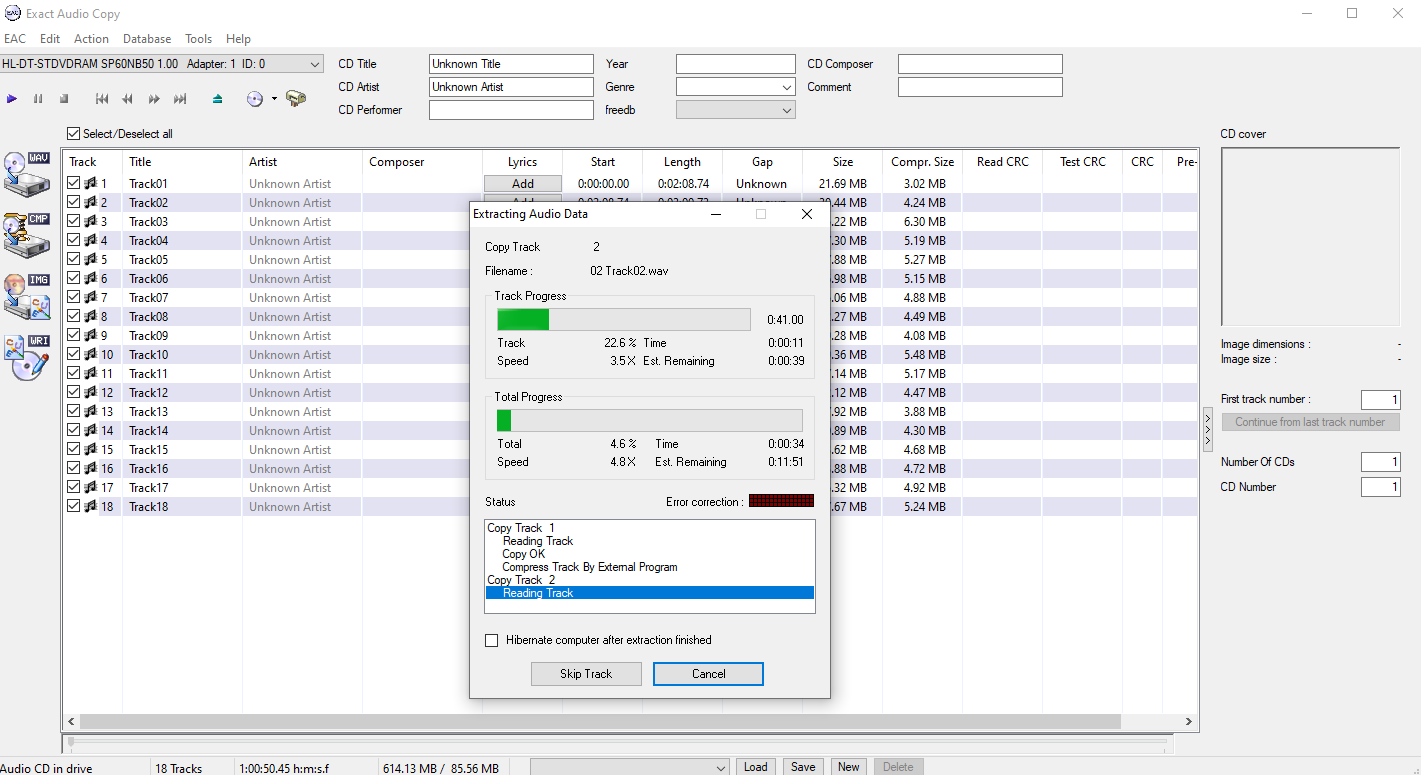
Task: Click music note icon of track 12
Action: click(90, 393)
